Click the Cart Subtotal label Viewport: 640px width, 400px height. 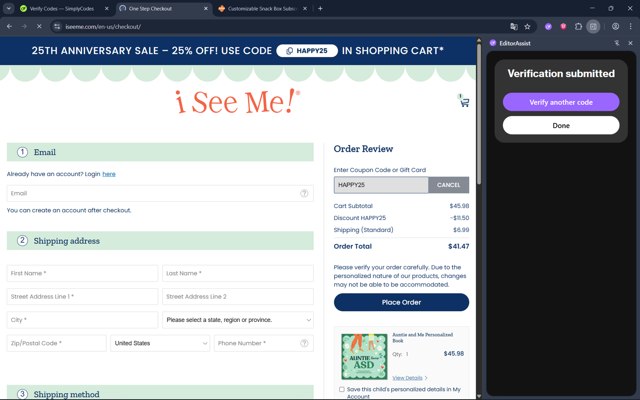point(353,206)
